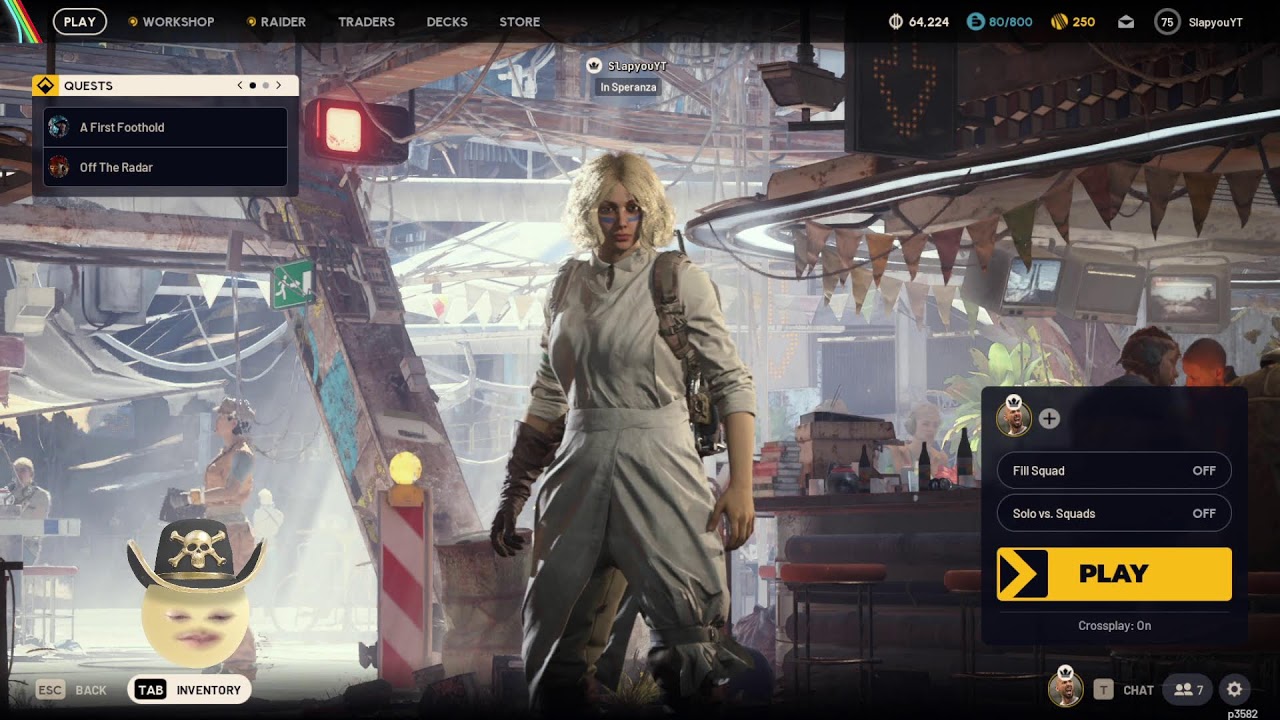1280x720 pixels.
Task: Click the In Speranza status label
Action: click(x=628, y=88)
